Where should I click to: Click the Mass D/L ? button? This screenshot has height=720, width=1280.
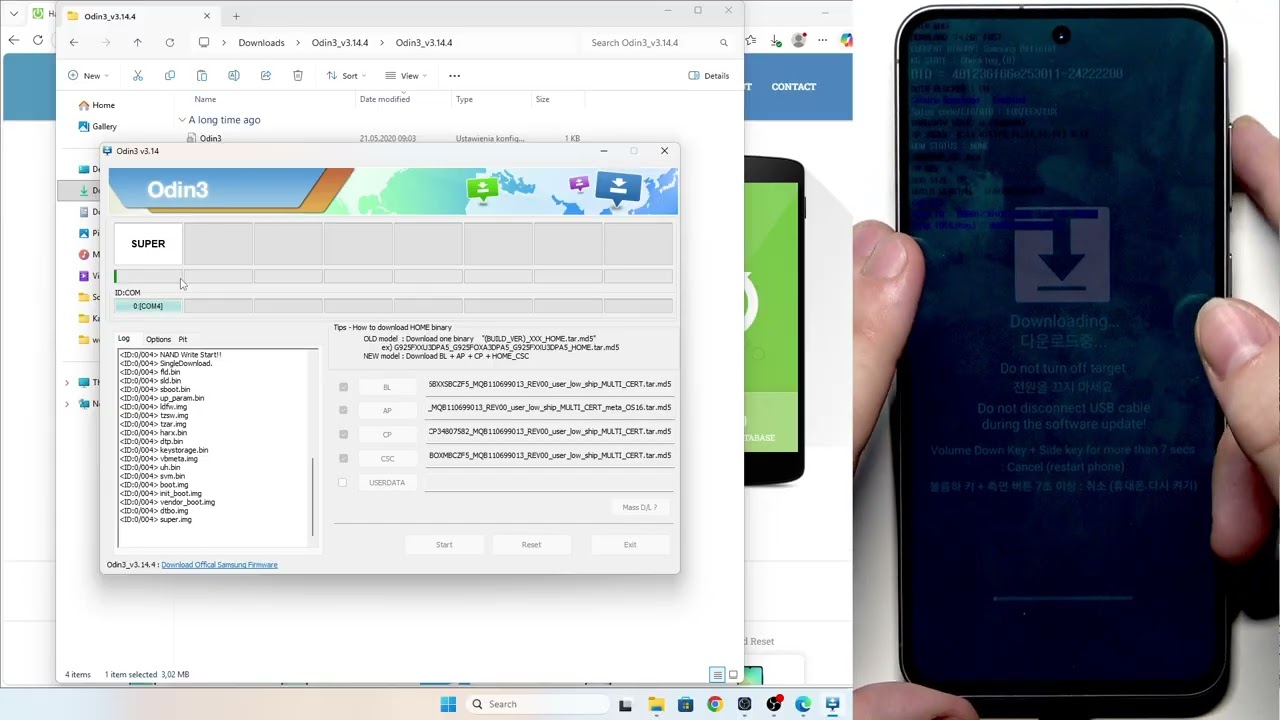coord(639,507)
